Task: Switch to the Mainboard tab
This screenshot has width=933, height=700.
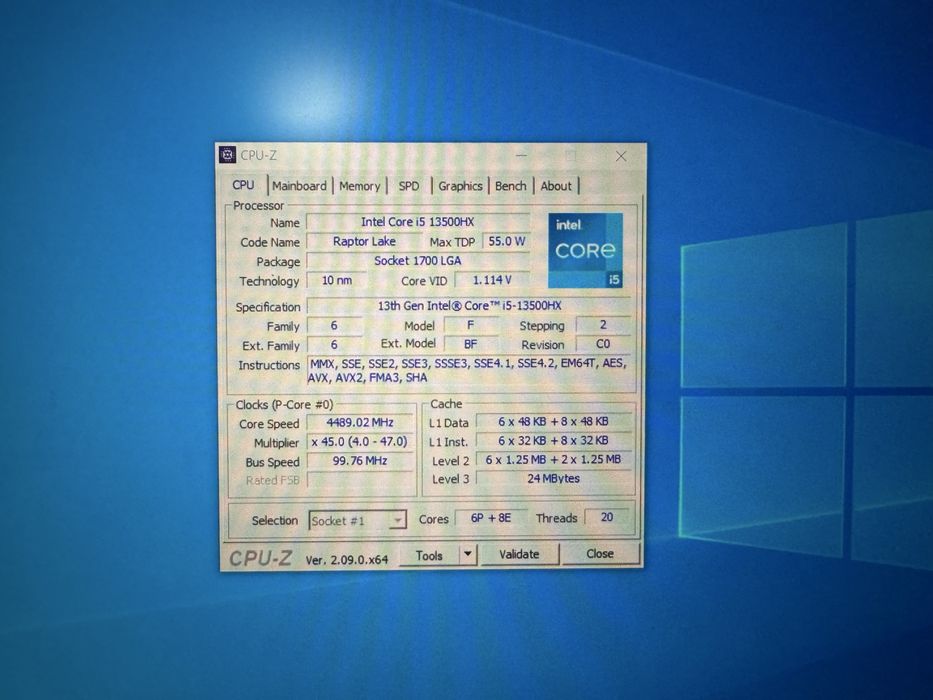Action: pyautogui.click(x=299, y=186)
